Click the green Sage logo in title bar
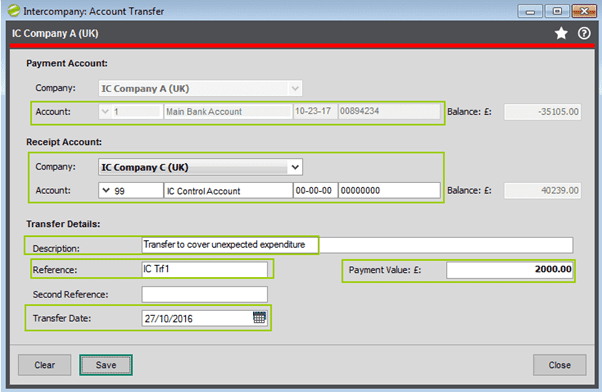Viewport: 602px width, 392px height. tap(13, 11)
